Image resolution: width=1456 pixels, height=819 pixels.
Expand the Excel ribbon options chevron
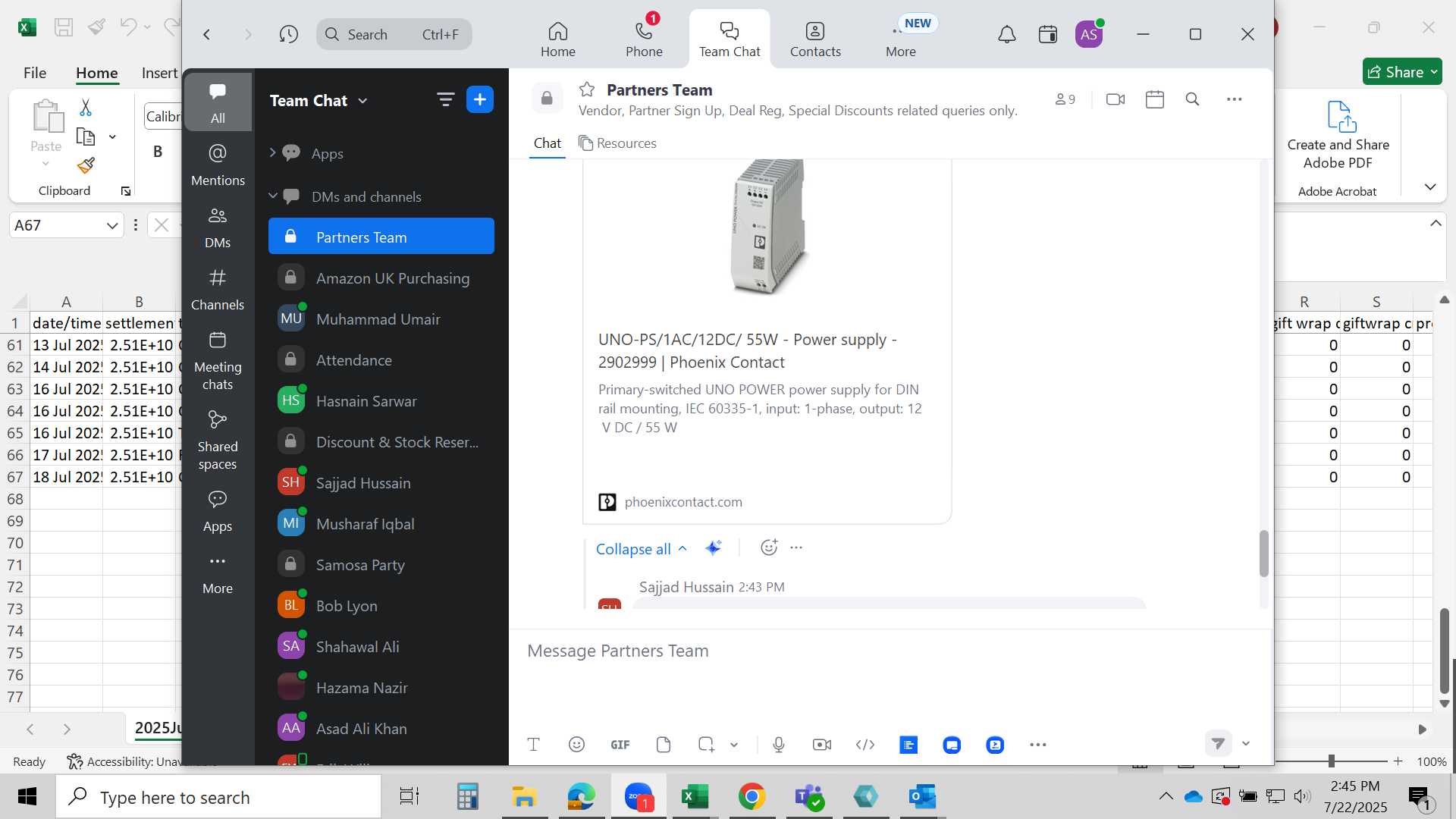click(1430, 187)
